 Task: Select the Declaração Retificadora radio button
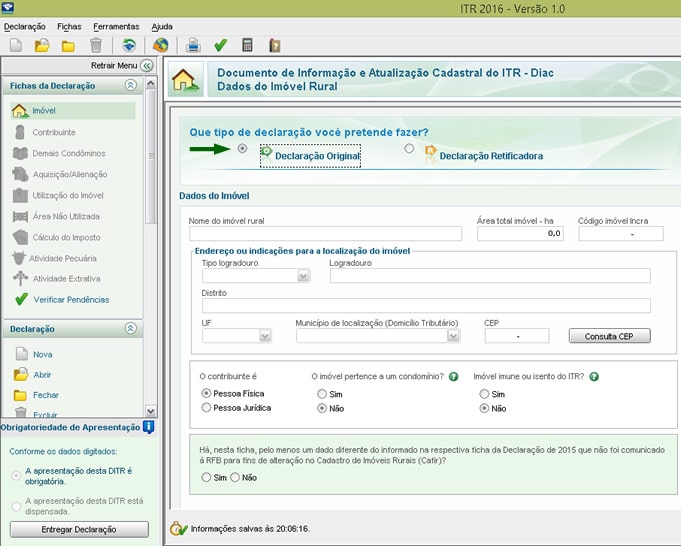[409, 149]
